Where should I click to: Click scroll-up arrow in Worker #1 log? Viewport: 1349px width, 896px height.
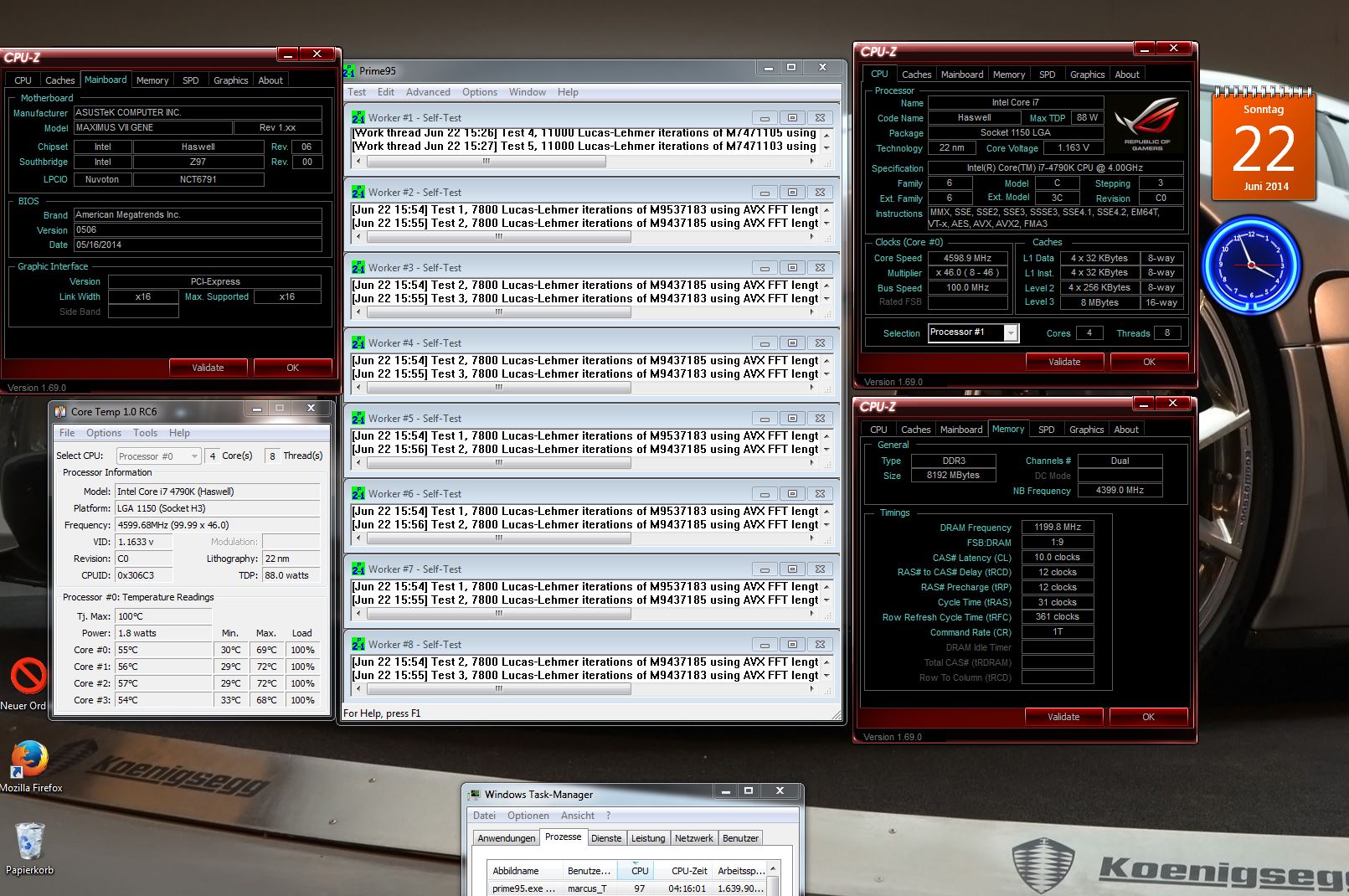[x=826, y=134]
